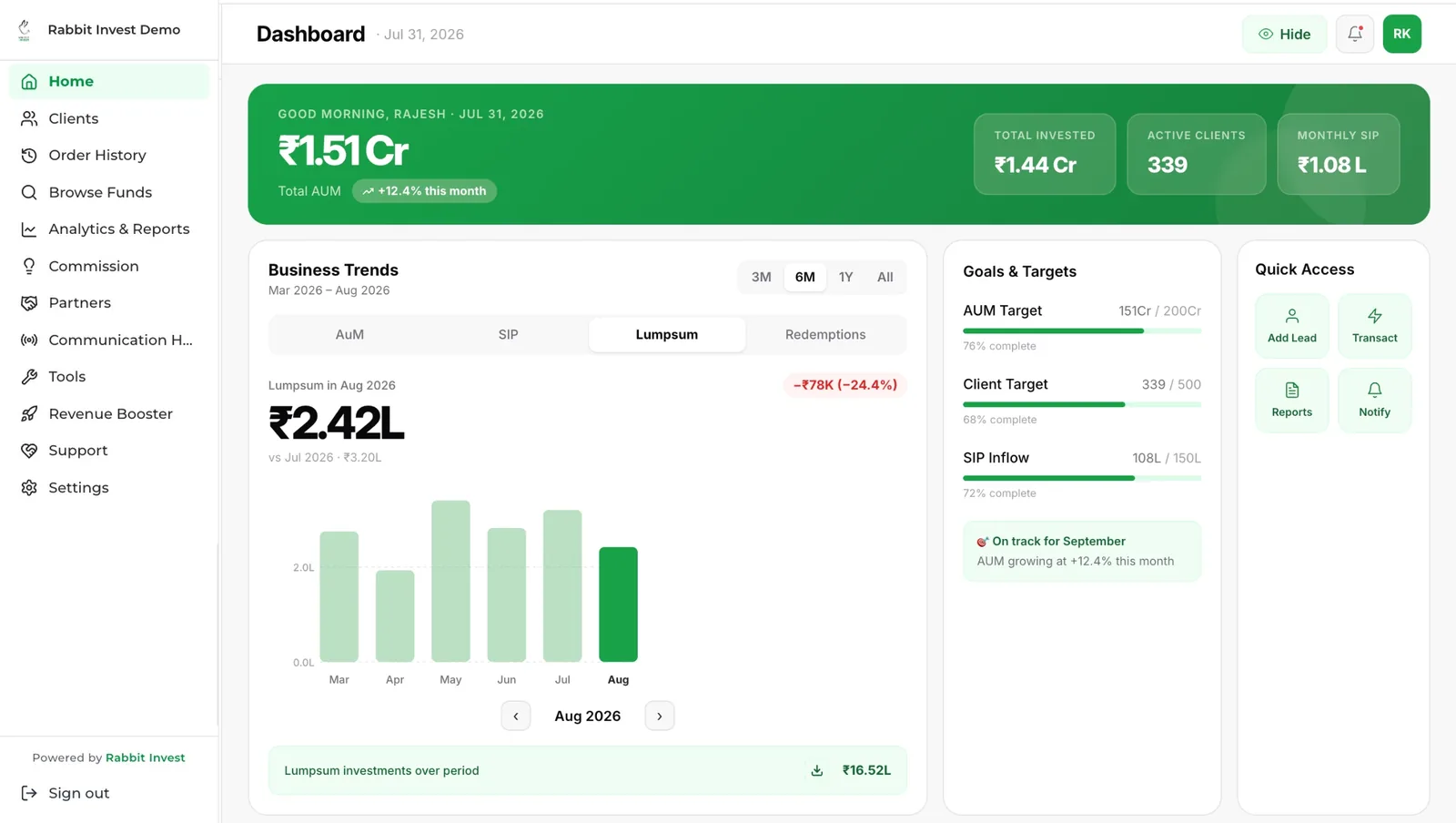Open Order History in the sidebar
Viewport: 1456px width, 823px height.
109,155
